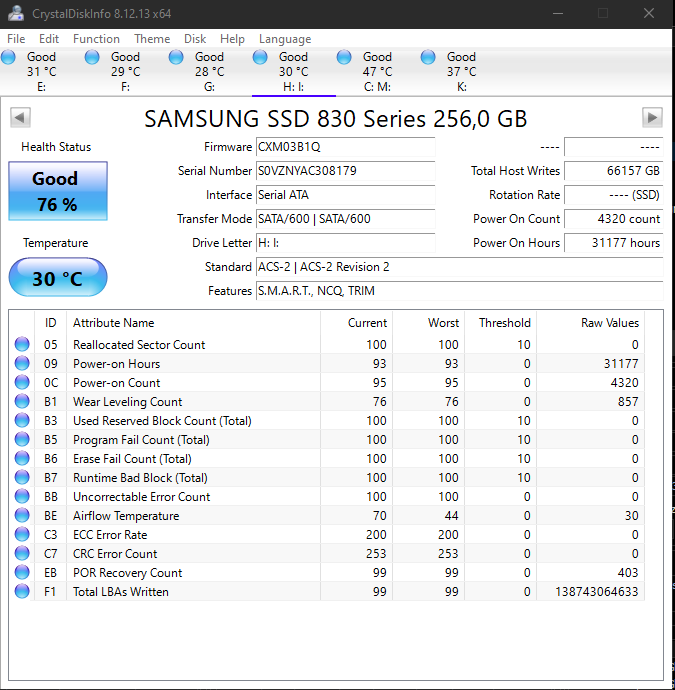The height and width of the screenshot is (690, 675).
Task: Click status orb for Used Reserved Block Count
Action: coord(22,420)
